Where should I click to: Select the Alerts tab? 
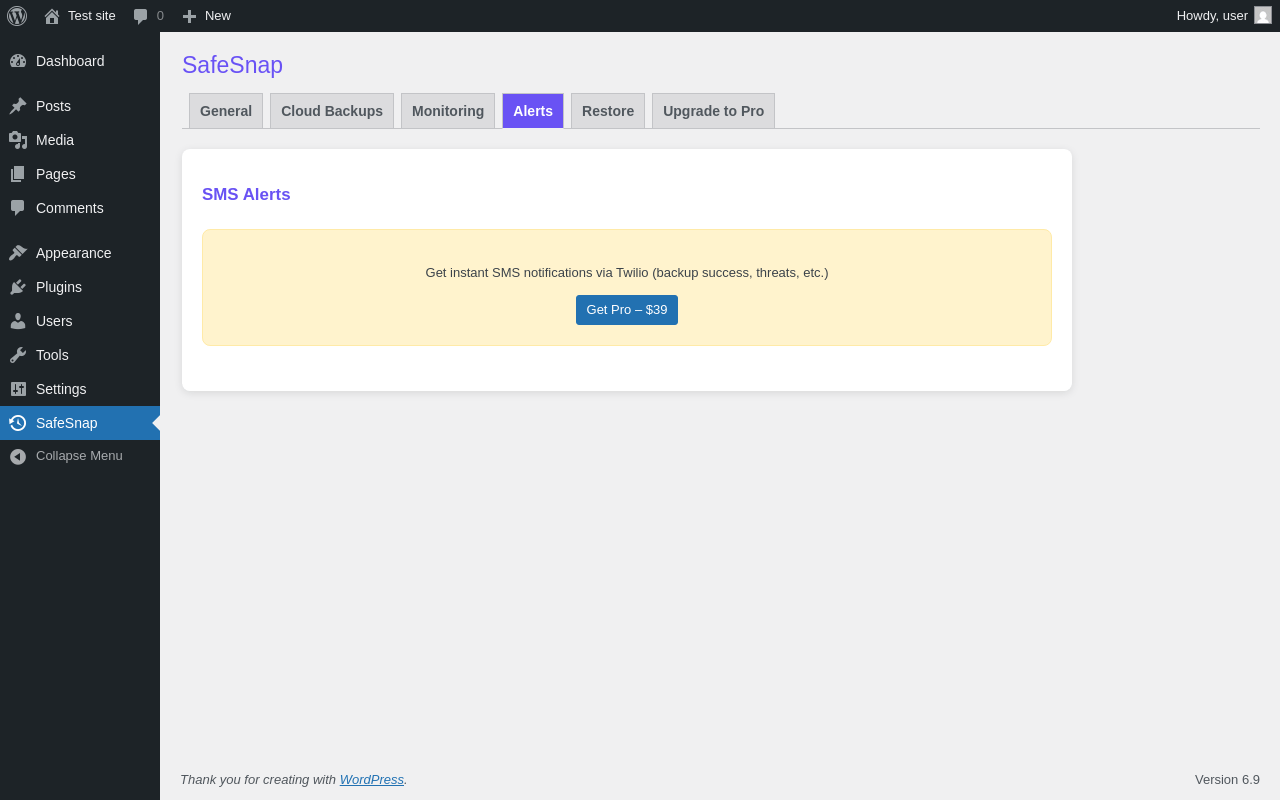pos(533,111)
